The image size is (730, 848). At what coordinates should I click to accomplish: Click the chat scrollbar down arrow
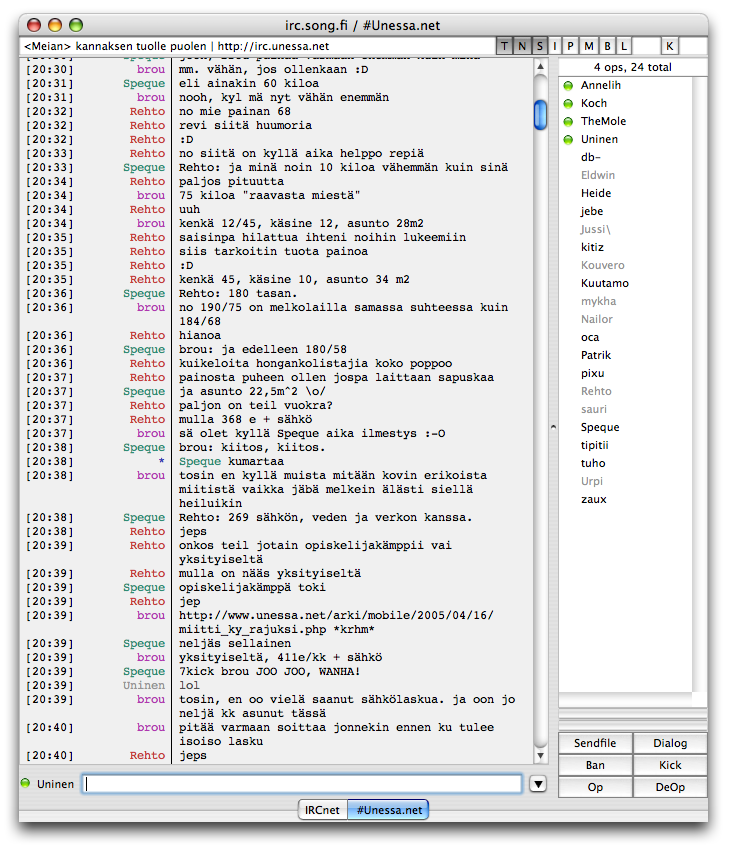coord(540,753)
